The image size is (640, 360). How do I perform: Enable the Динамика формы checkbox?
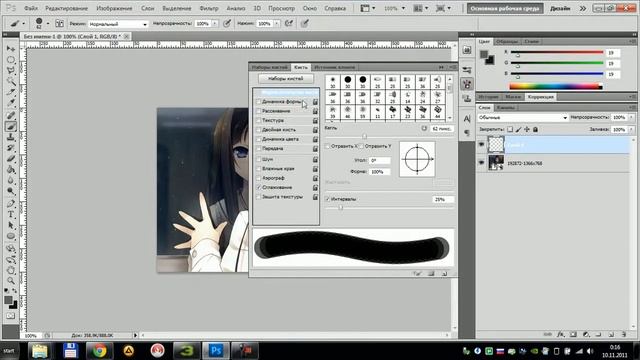point(258,102)
